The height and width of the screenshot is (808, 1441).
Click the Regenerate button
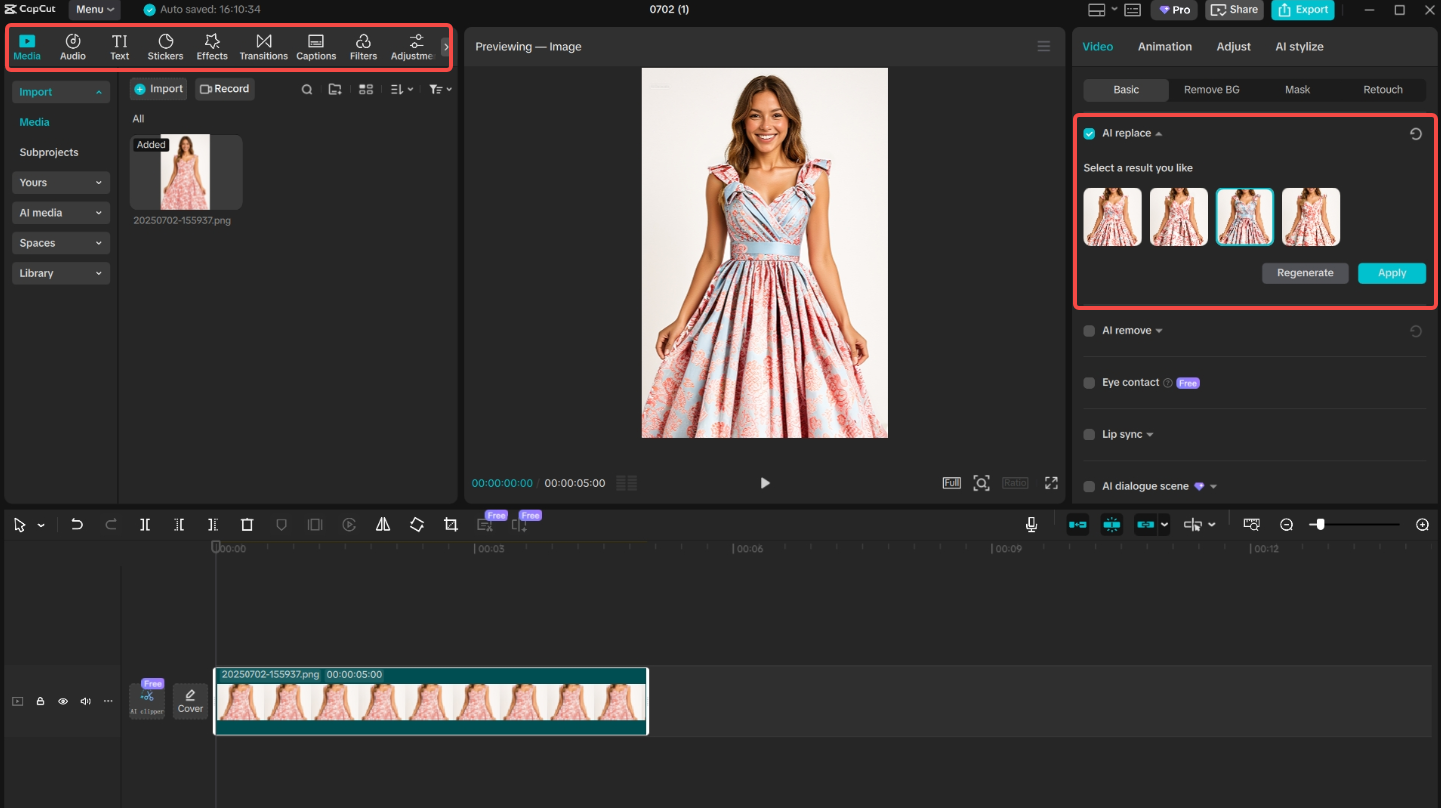tap(1305, 272)
